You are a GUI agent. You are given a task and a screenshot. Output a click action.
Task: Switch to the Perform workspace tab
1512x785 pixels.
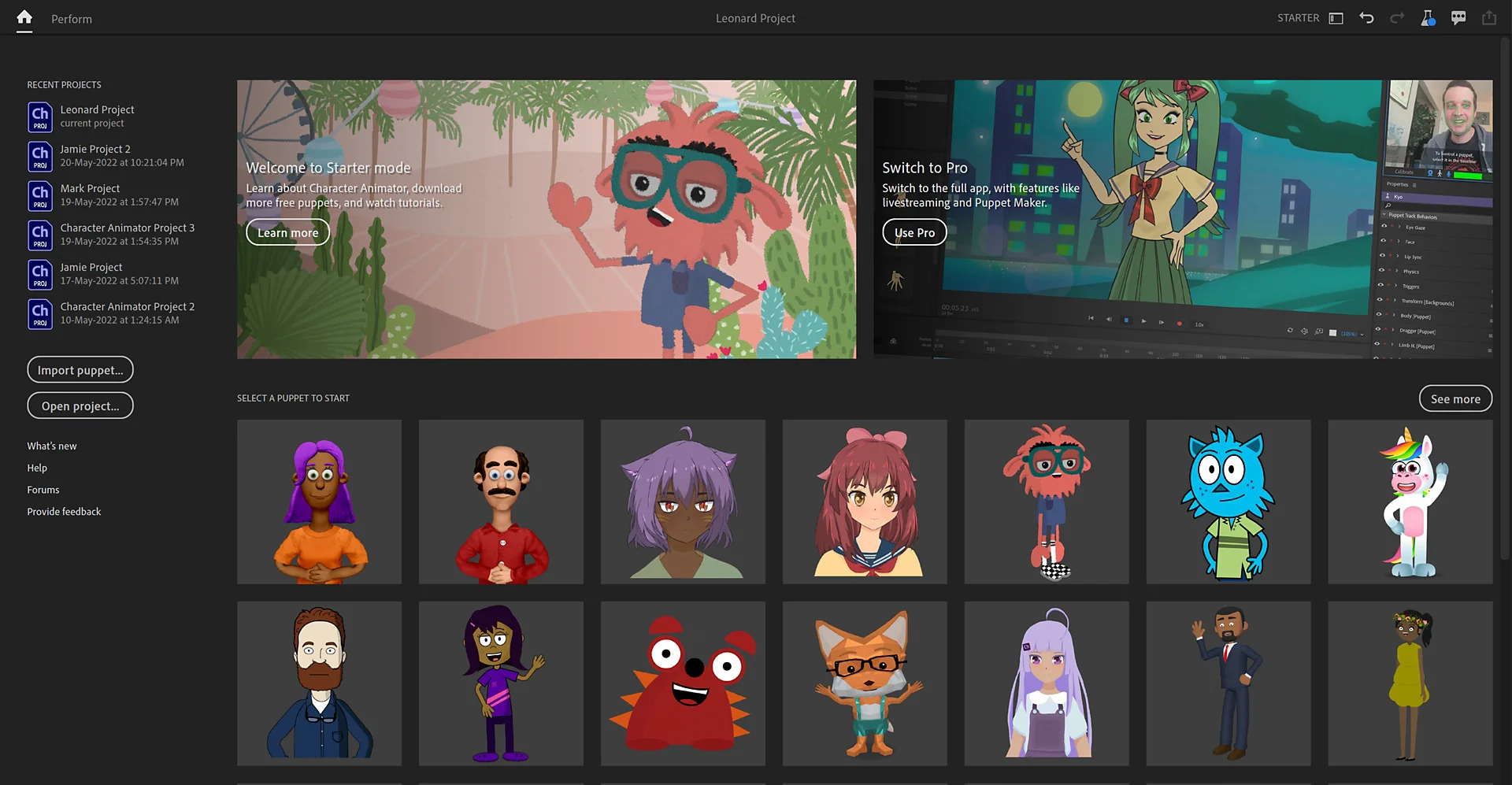coord(72,18)
